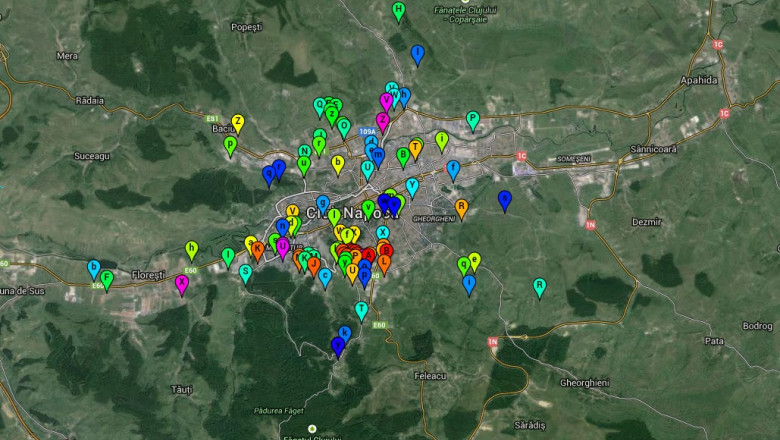
Task: Click the blue 109A road badge
Action: [x=368, y=132]
